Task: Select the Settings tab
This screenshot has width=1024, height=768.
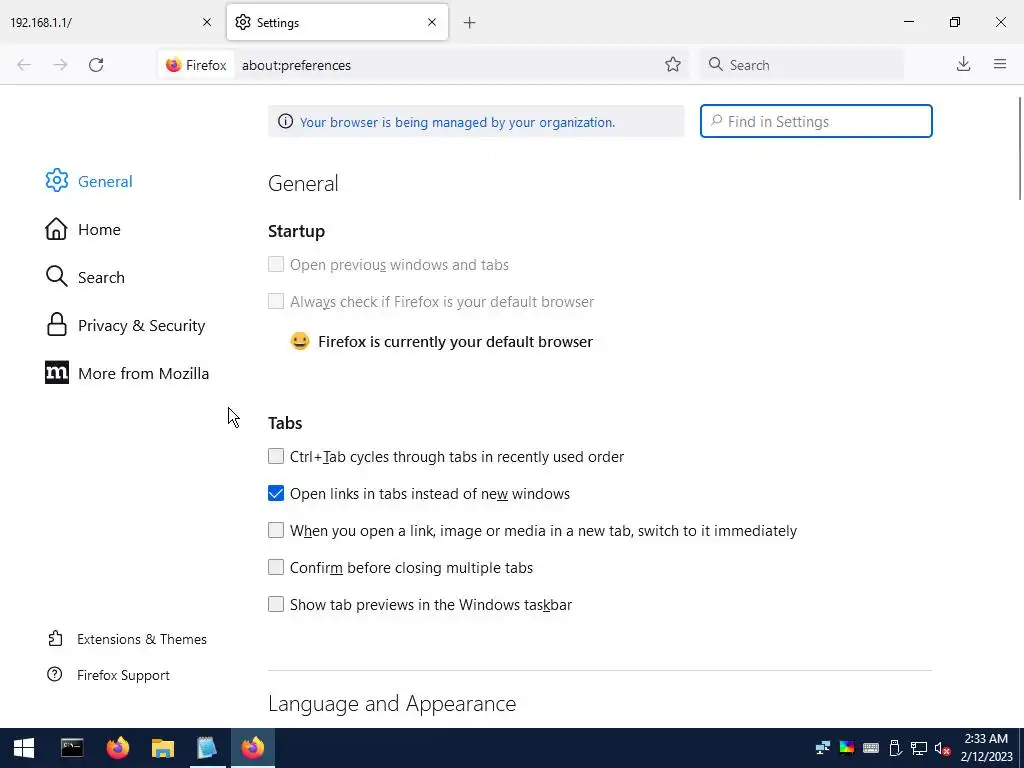Action: coord(337,22)
